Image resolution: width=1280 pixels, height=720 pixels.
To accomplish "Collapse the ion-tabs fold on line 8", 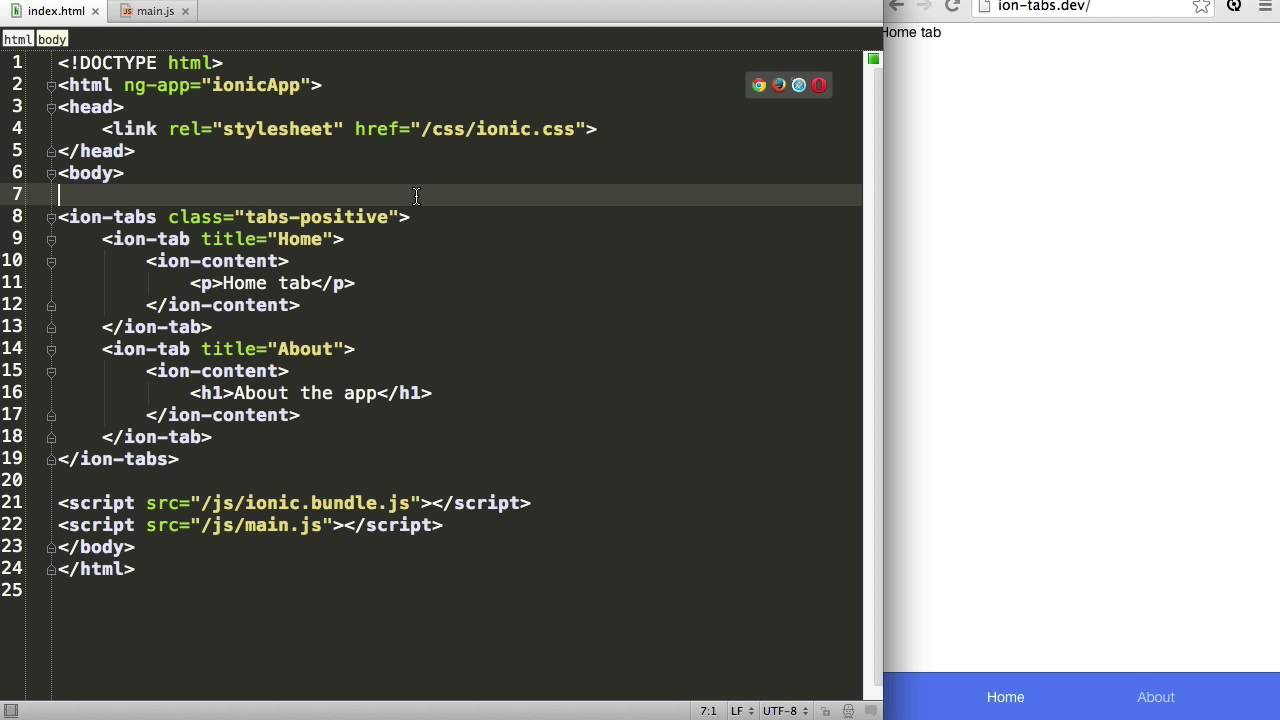I will (x=50, y=217).
